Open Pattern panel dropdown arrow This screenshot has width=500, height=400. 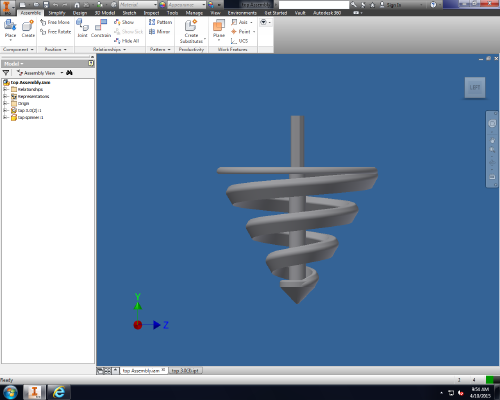[x=169, y=49]
